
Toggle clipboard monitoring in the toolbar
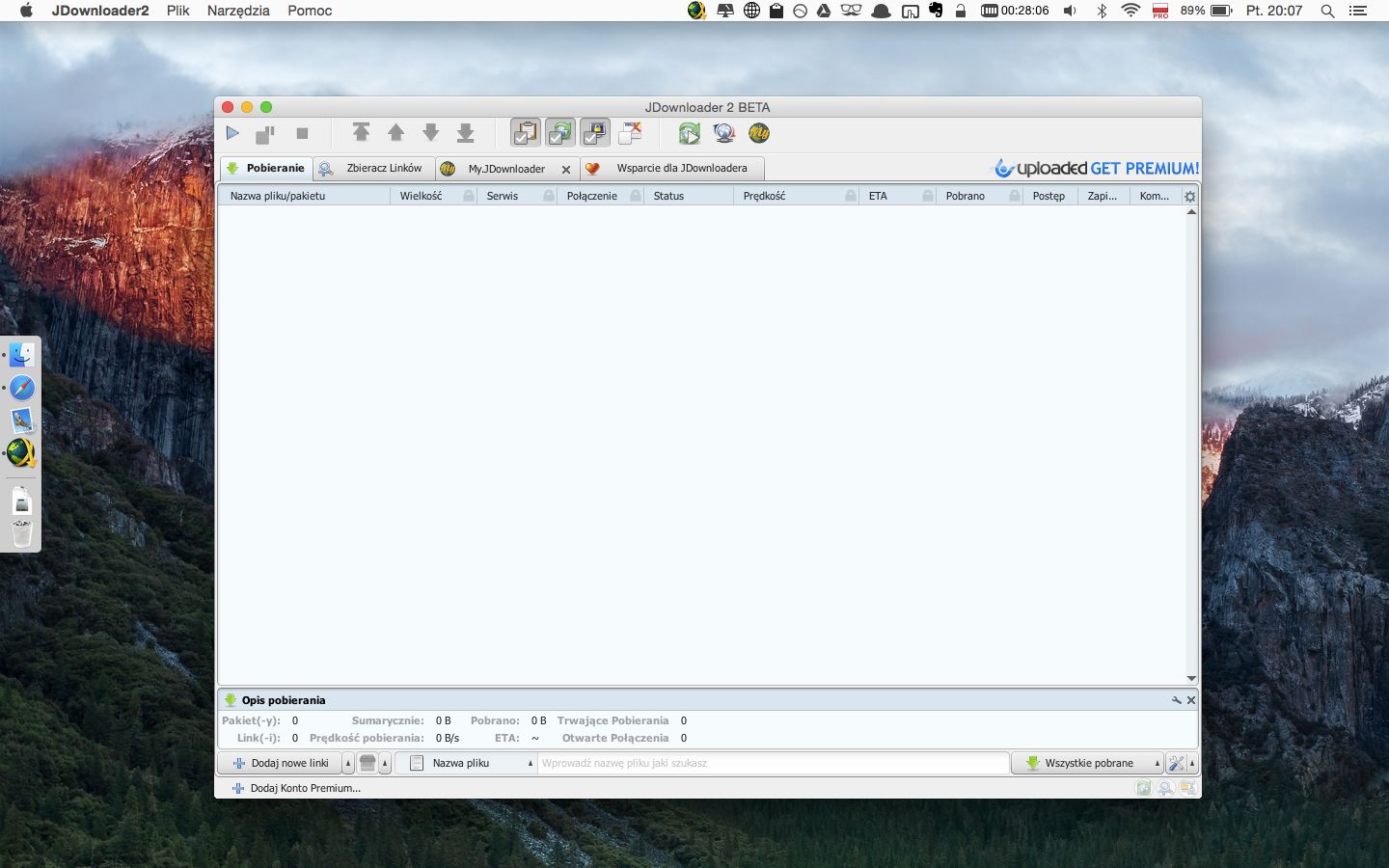[x=526, y=133]
